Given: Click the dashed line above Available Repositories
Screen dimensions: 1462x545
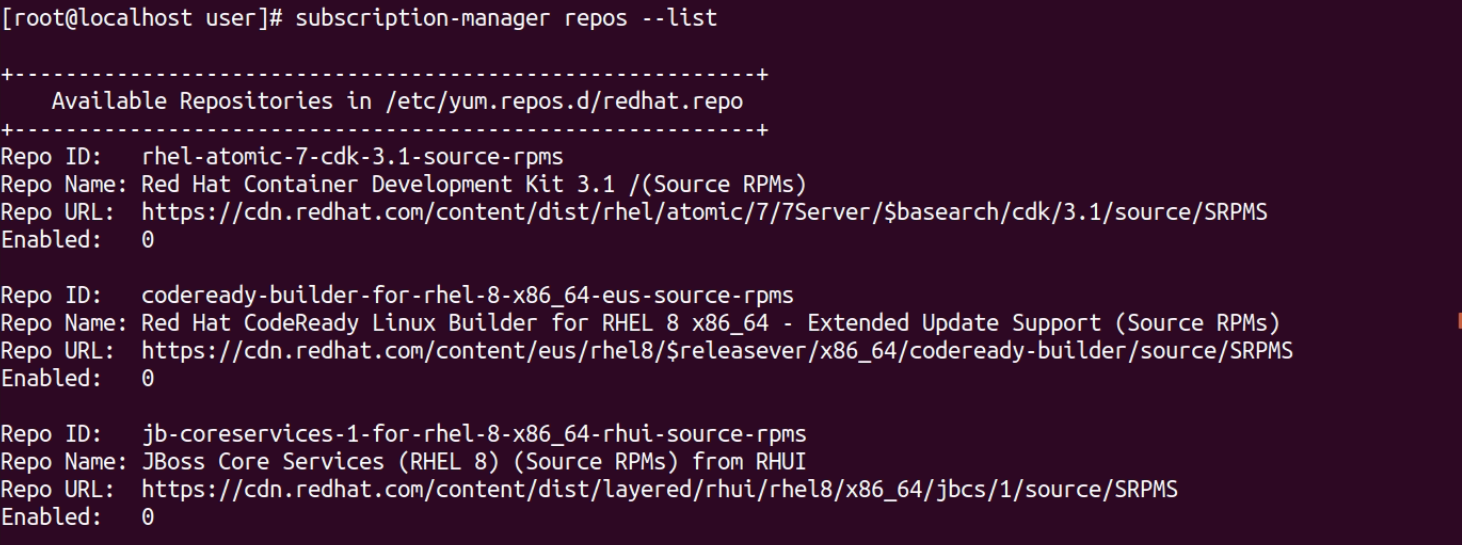Looking at the screenshot, I should [385, 75].
